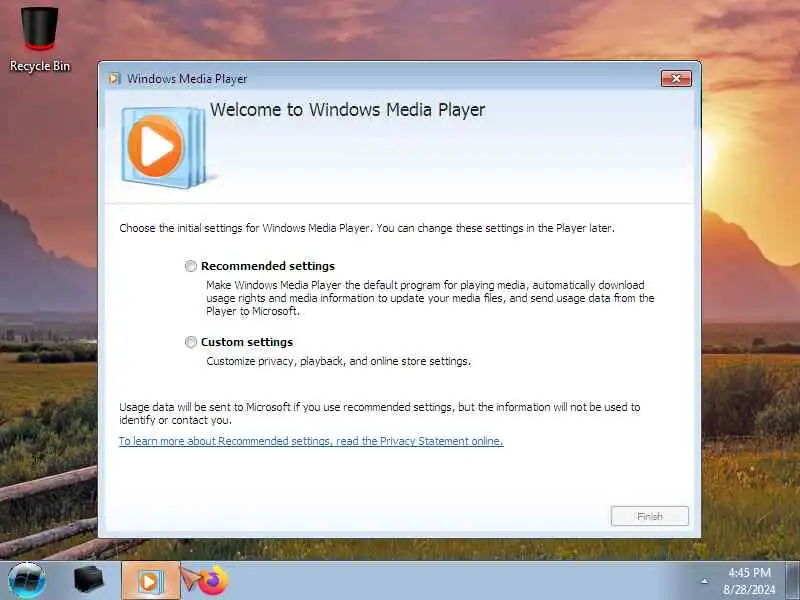Click the Finish button
The image size is (800, 600).
point(649,516)
